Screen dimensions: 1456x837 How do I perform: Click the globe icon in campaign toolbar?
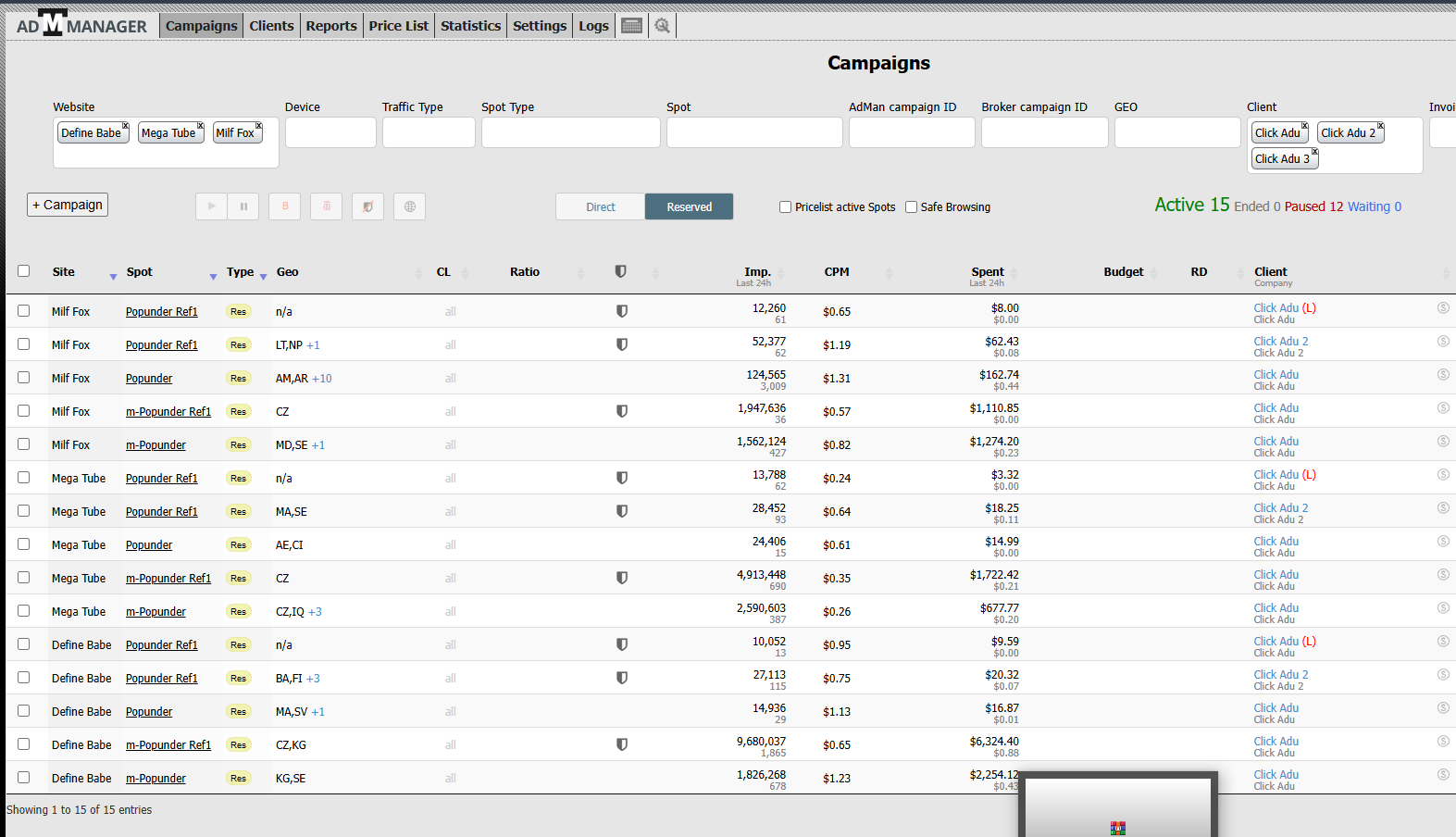[409, 206]
